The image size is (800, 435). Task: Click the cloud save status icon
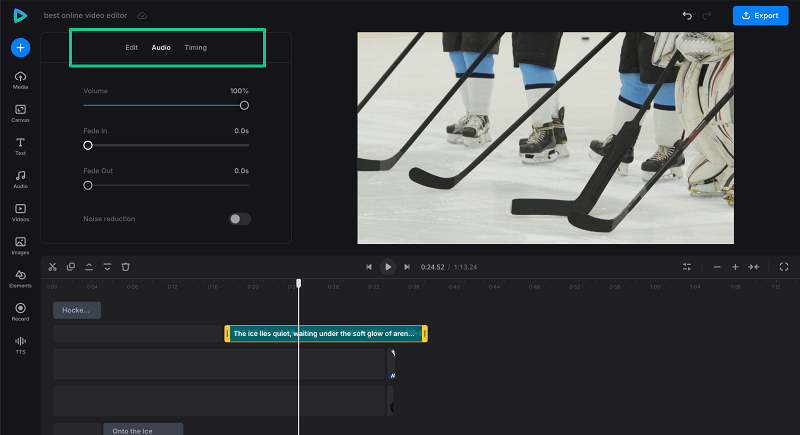pyautogui.click(x=142, y=16)
